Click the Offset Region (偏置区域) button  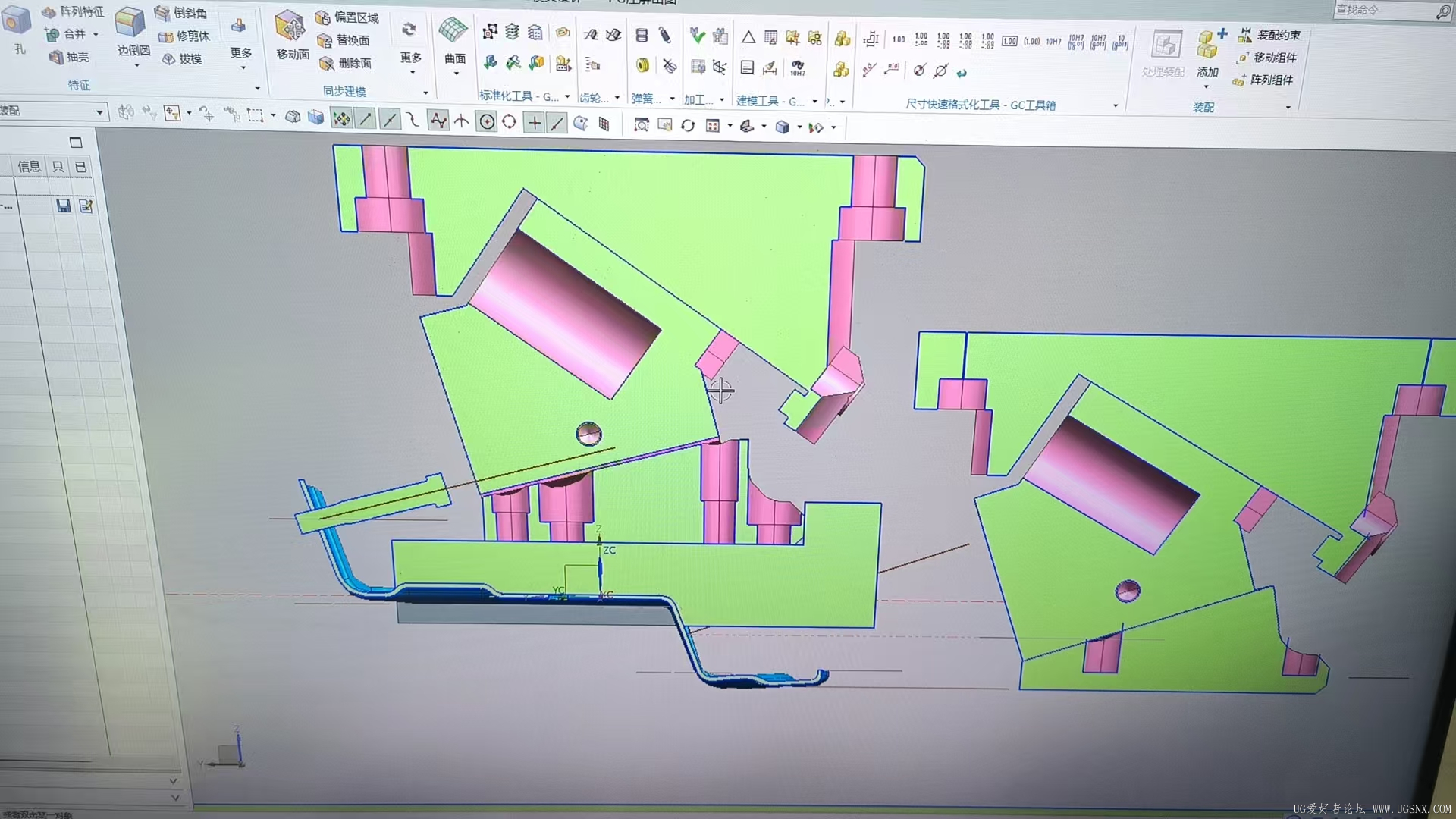click(x=347, y=17)
